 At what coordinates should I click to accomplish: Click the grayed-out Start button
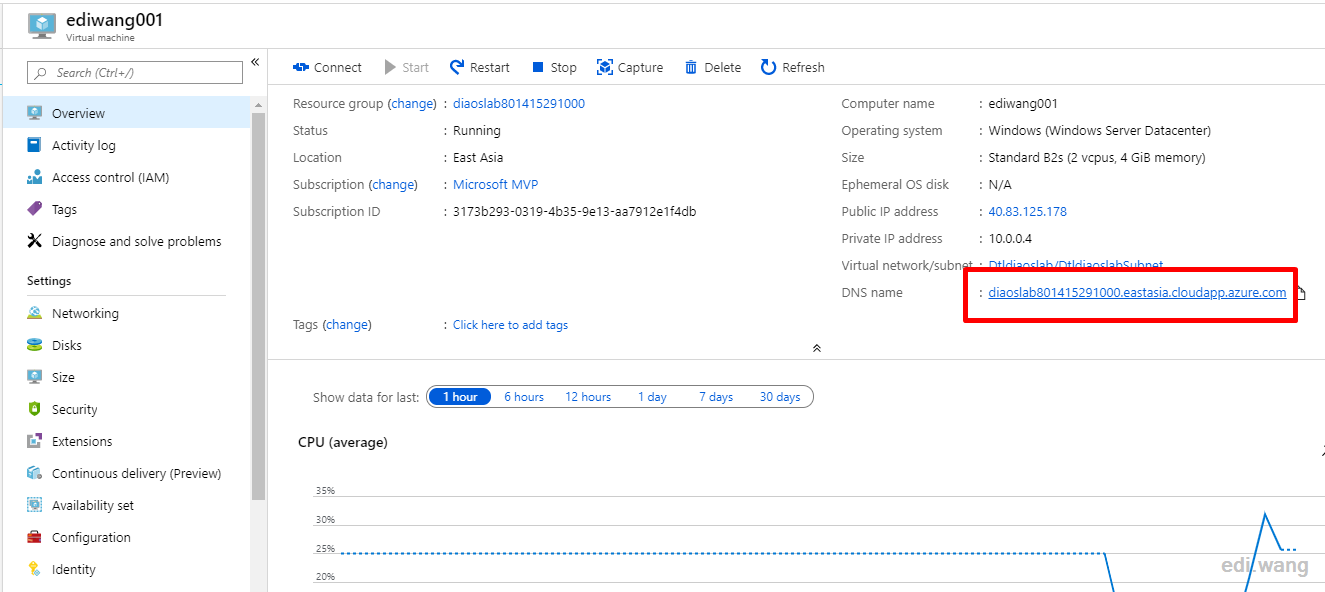click(x=406, y=68)
